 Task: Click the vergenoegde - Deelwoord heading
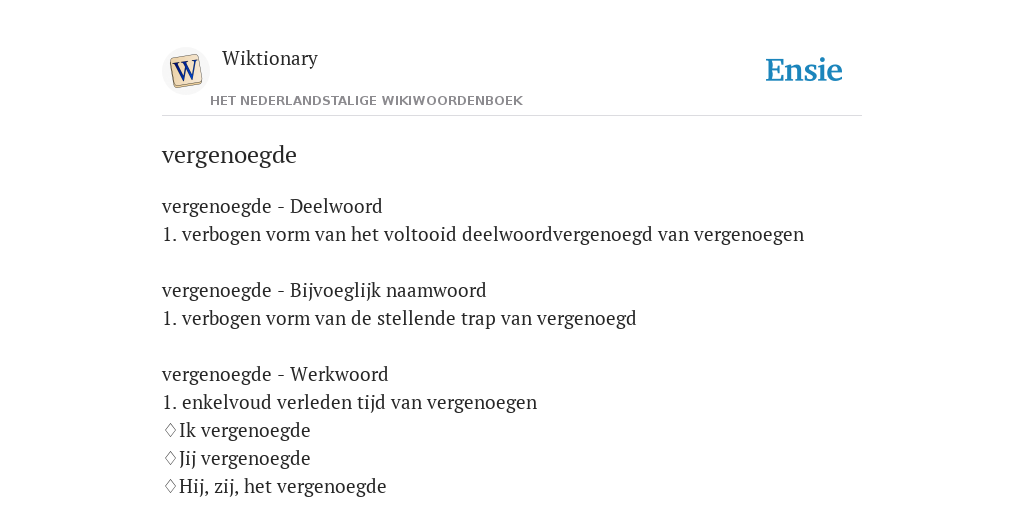click(x=272, y=206)
